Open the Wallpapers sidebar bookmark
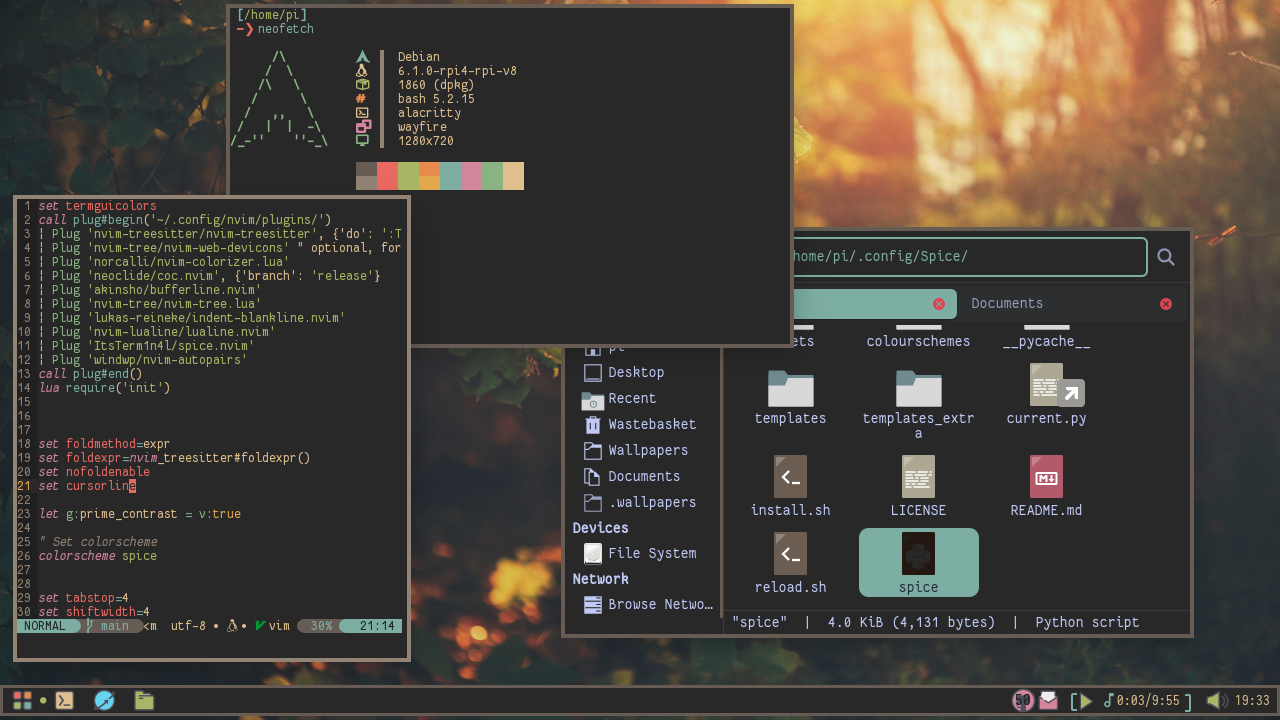The image size is (1280, 720). pos(648,450)
